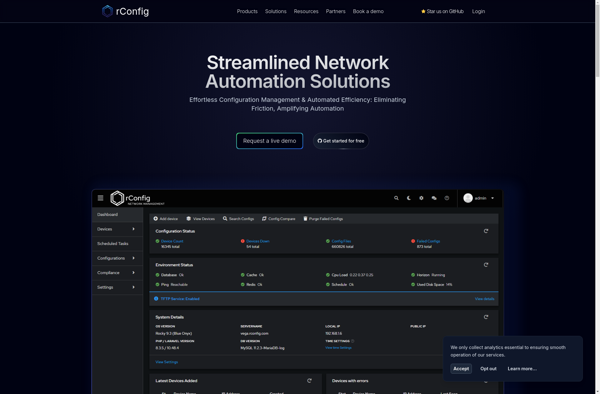
Task: Click the rConfig Network Management dashboard logo
Action: tap(137, 198)
